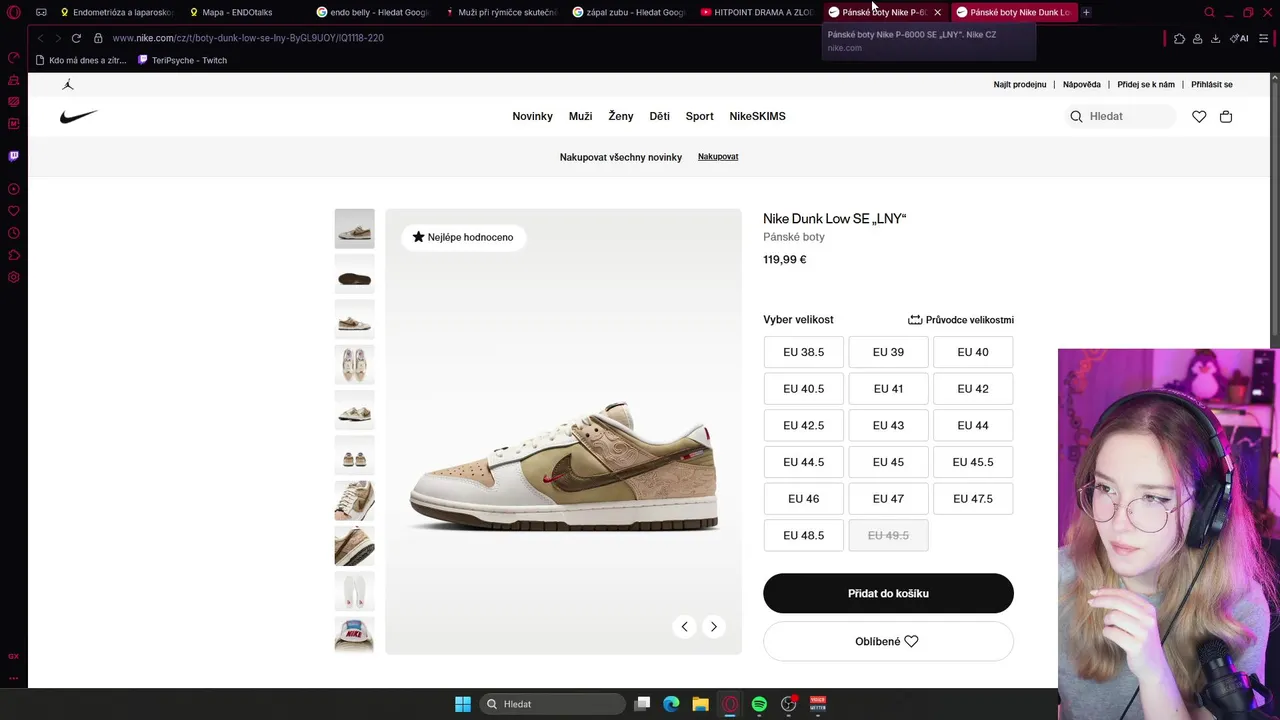Select size EU 42.5
The width and height of the screenshot is (1280, 720).
pyautogui.click(x=804, y=425)
